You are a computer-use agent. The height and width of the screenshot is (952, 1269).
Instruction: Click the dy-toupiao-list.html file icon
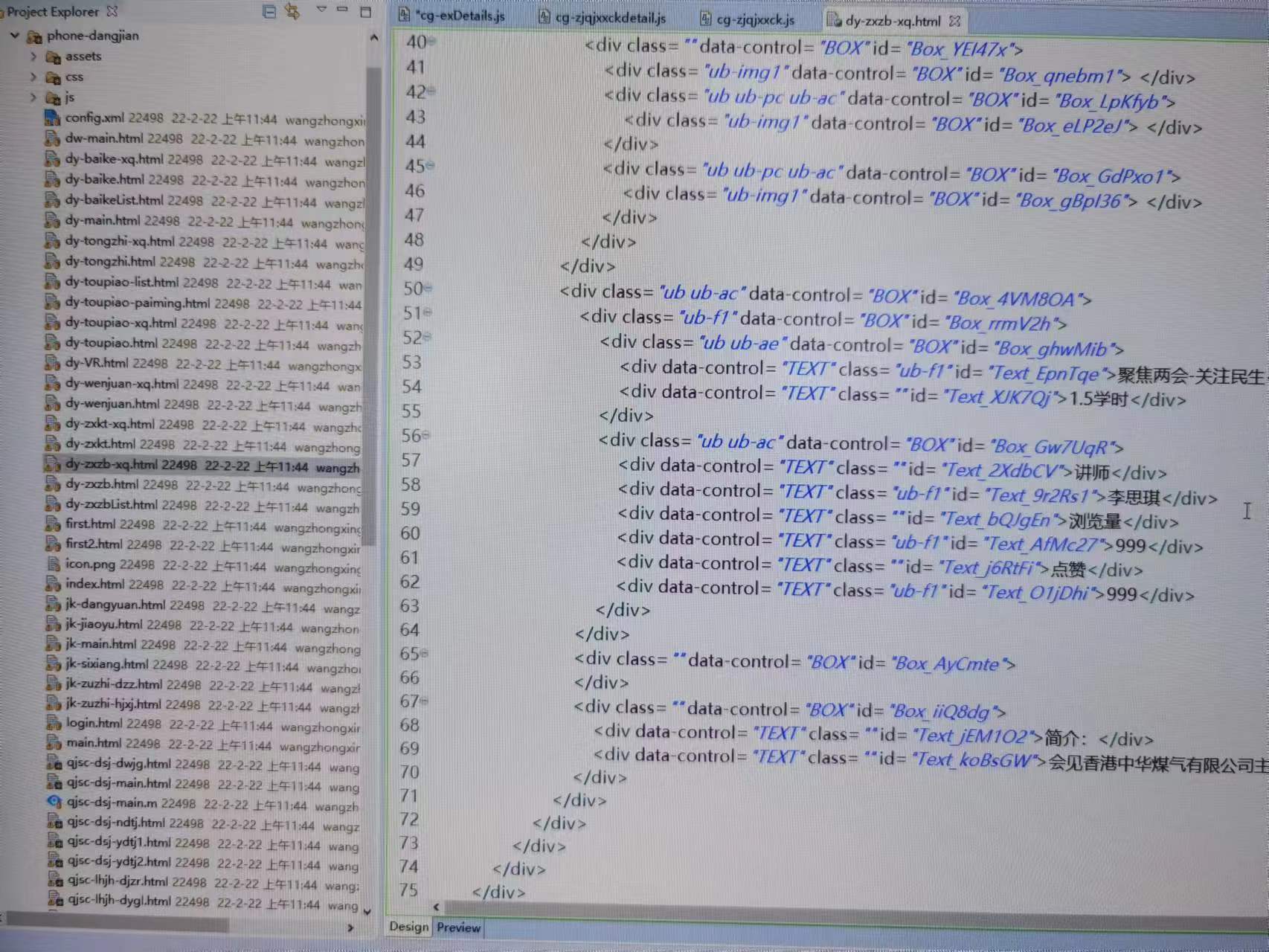(x=52, y=282)
